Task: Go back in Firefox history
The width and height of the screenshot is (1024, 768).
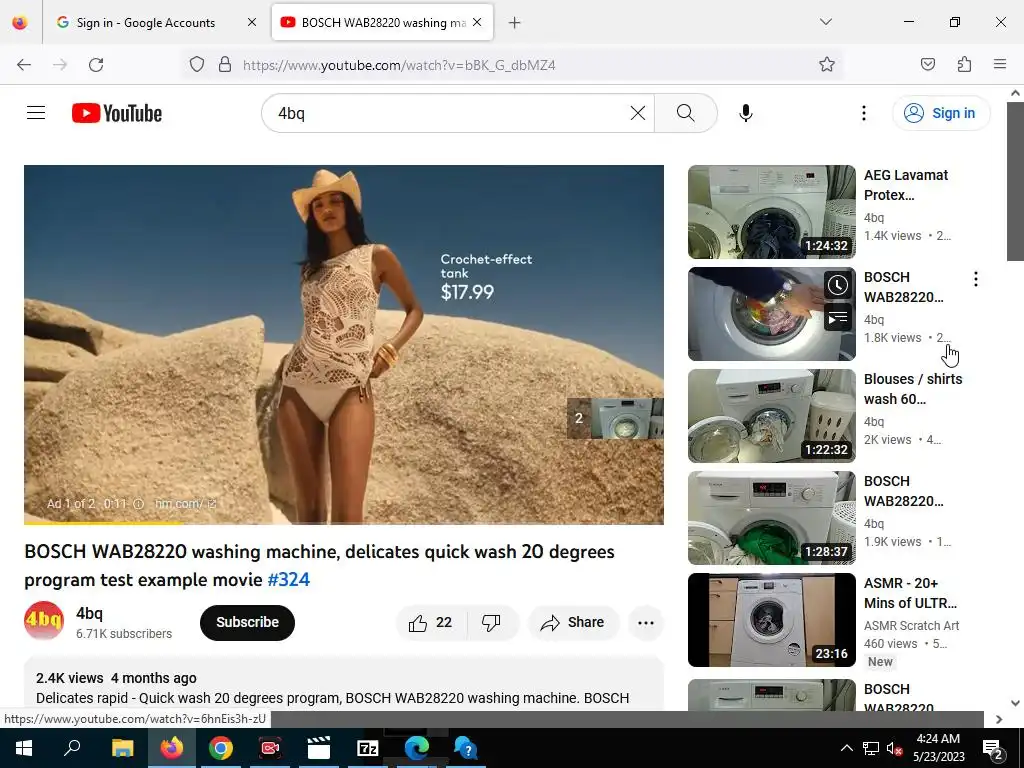Action: pyautogui.click(x=24, y=65)
